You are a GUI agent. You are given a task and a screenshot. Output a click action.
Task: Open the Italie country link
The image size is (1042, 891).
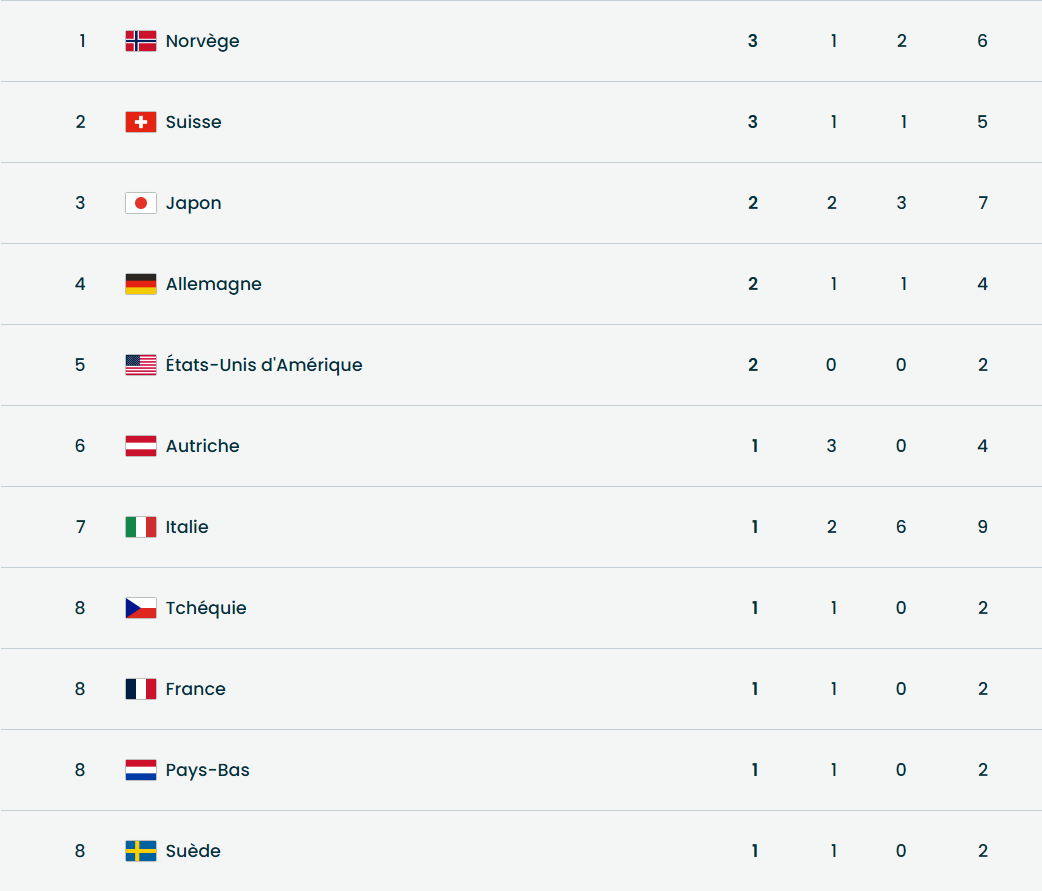click(187, 527)
